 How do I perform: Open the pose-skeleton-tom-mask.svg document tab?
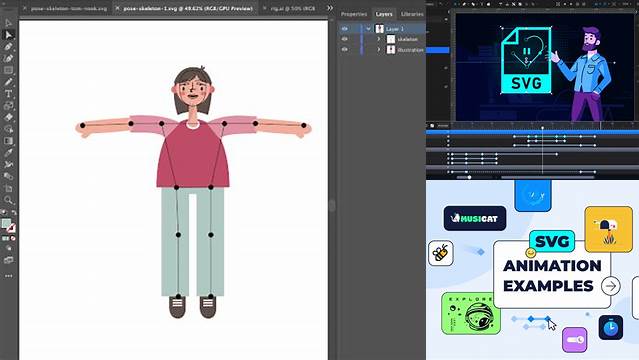point(69,8)
